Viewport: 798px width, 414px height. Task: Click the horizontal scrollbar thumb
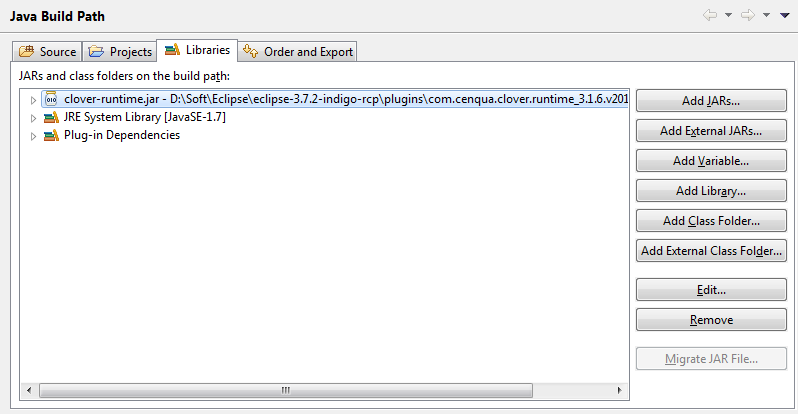click(285, 390)
